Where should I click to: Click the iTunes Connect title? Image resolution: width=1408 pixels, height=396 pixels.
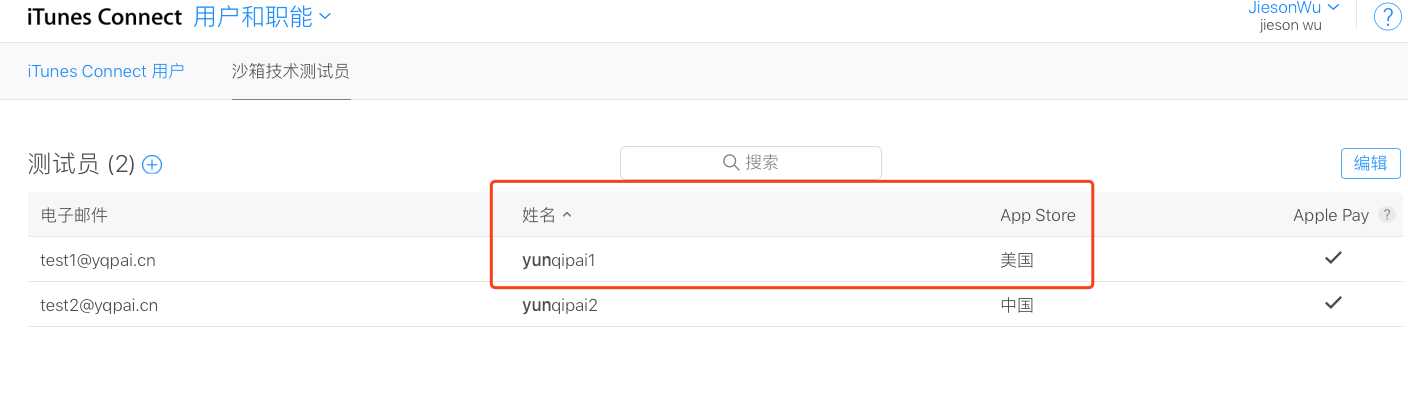[x=104, y=17]
